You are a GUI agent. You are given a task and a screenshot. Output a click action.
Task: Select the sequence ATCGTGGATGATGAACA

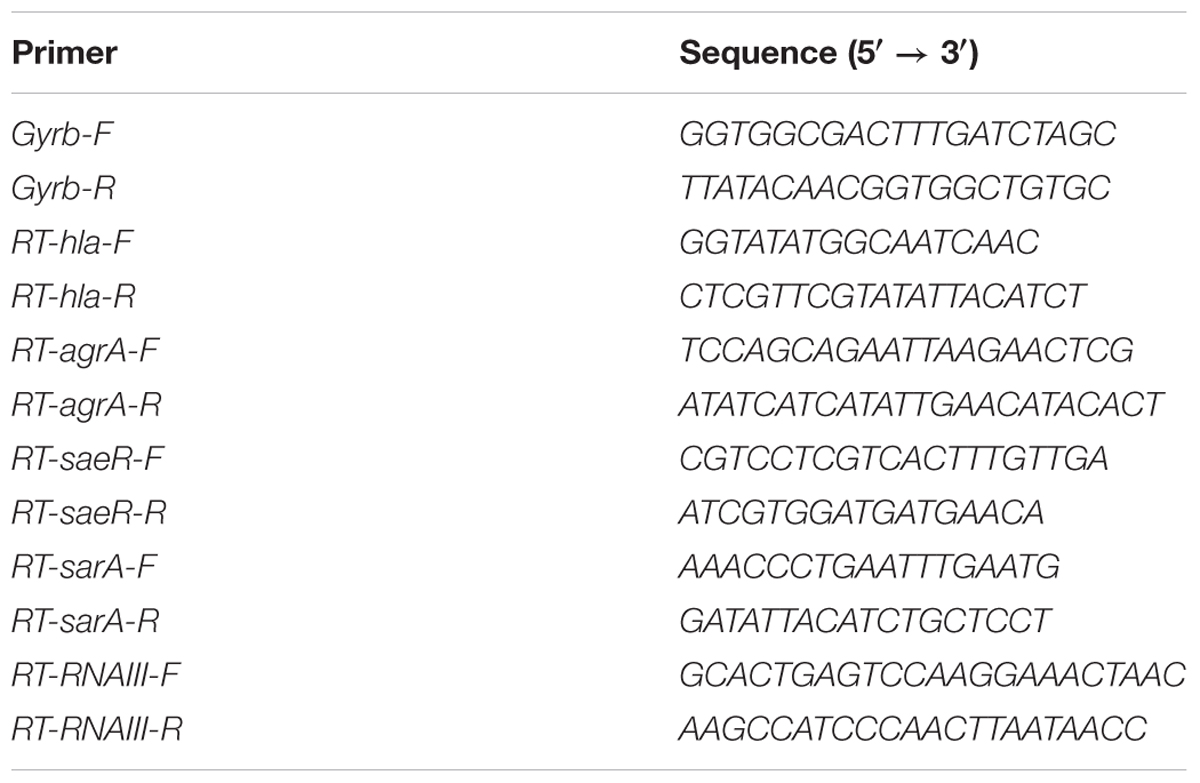coord(861,513)
